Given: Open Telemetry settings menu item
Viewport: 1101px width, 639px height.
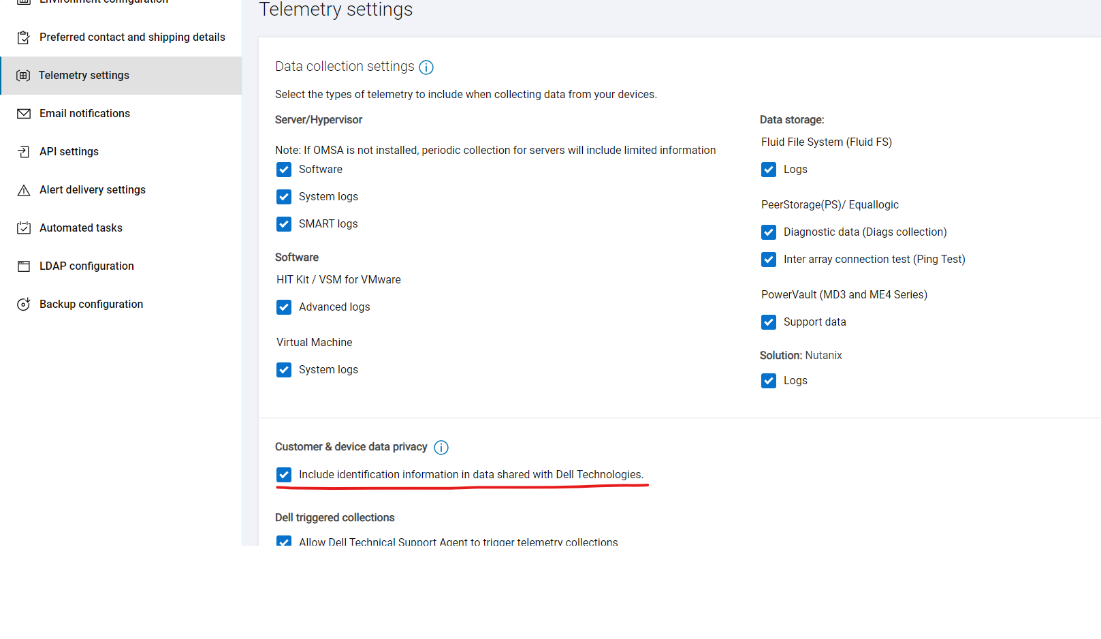Looking at the screenshot, I should [x=84, y=76].
